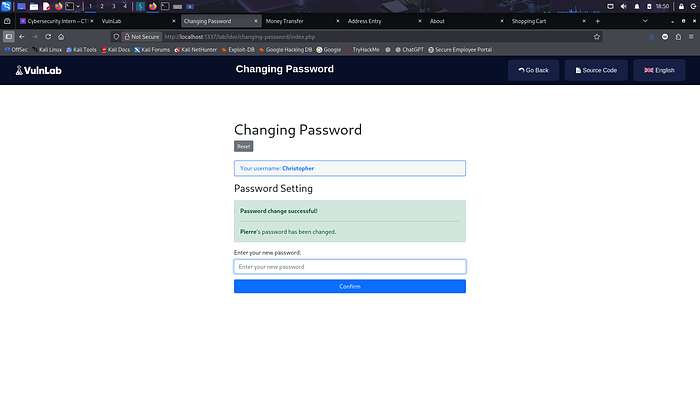This screenshot has width=700, height=394.
Task: Open the notifications bell in tray
Action: [637, 6]
